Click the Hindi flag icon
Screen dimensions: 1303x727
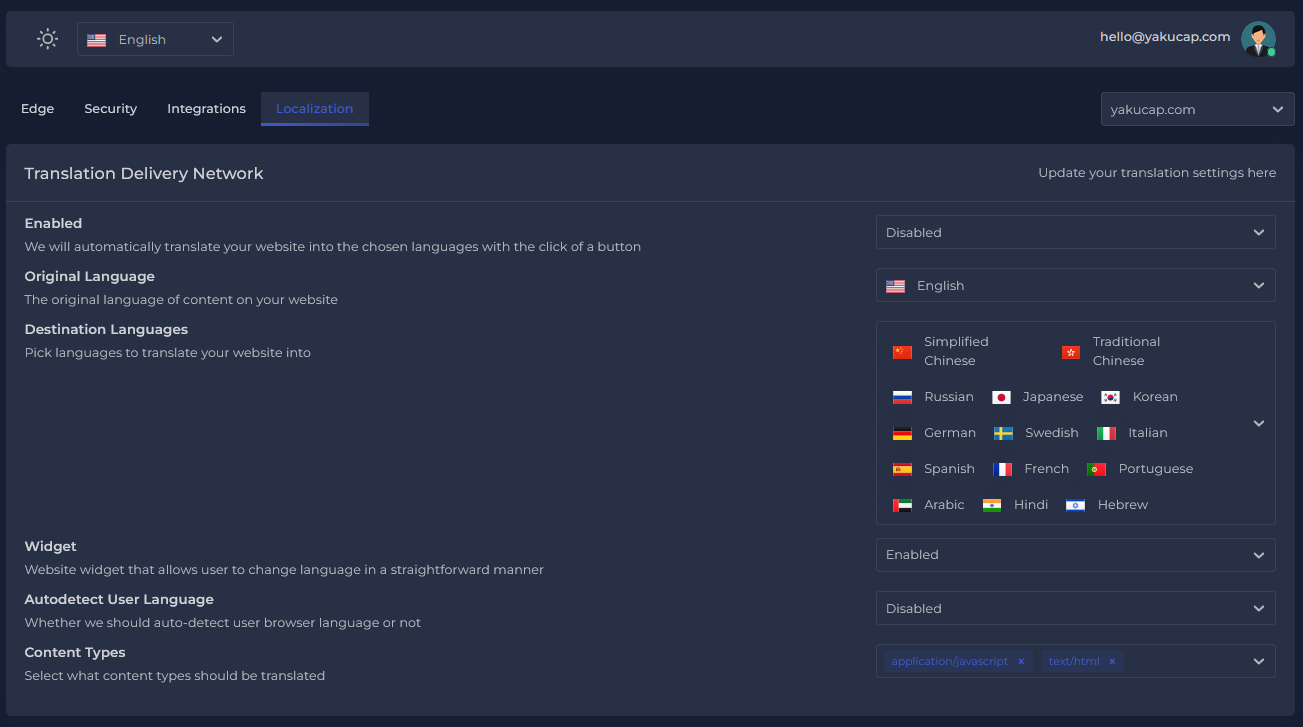pyautogui.click(x=992, y=505)
